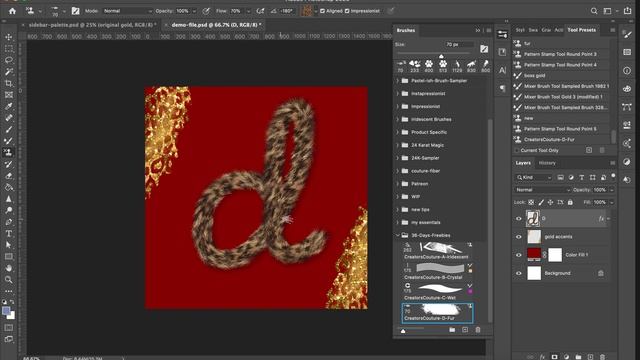Select the Lasso tool
Viewport: 640px width, 360px height.
point(9,60)
